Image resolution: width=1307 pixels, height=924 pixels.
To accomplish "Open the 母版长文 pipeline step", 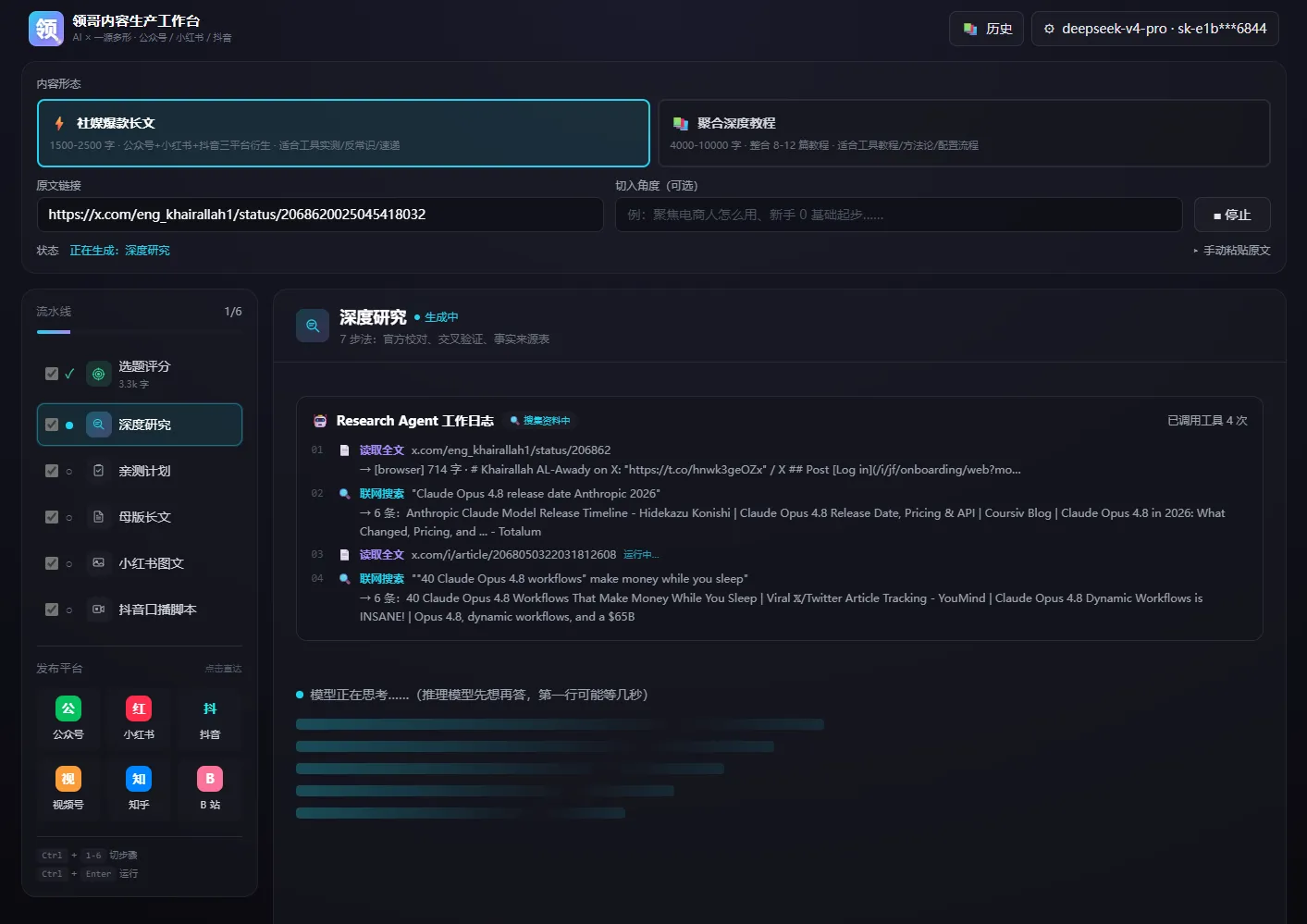I will pyautogui.click(x=140, y=517).
